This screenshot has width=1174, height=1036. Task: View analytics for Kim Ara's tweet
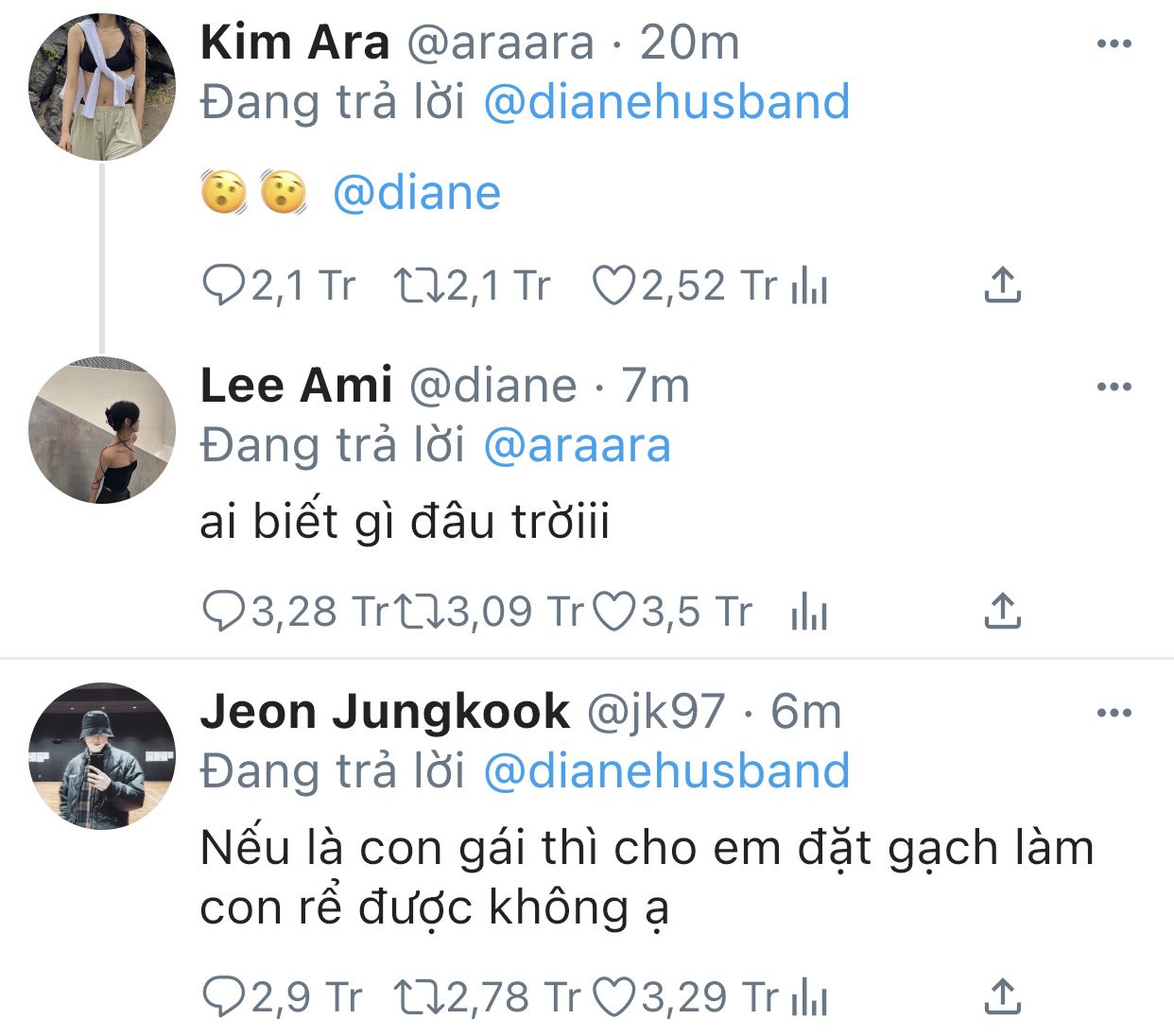[x=809, y=285]
